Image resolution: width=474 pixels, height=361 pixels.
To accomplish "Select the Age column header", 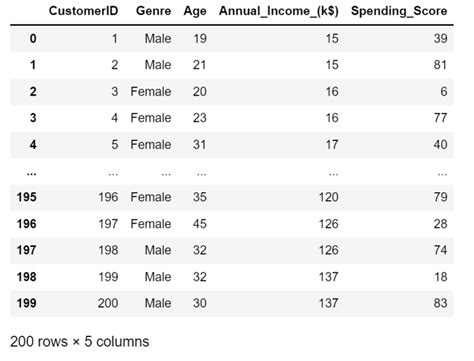I will pos(195,12).
